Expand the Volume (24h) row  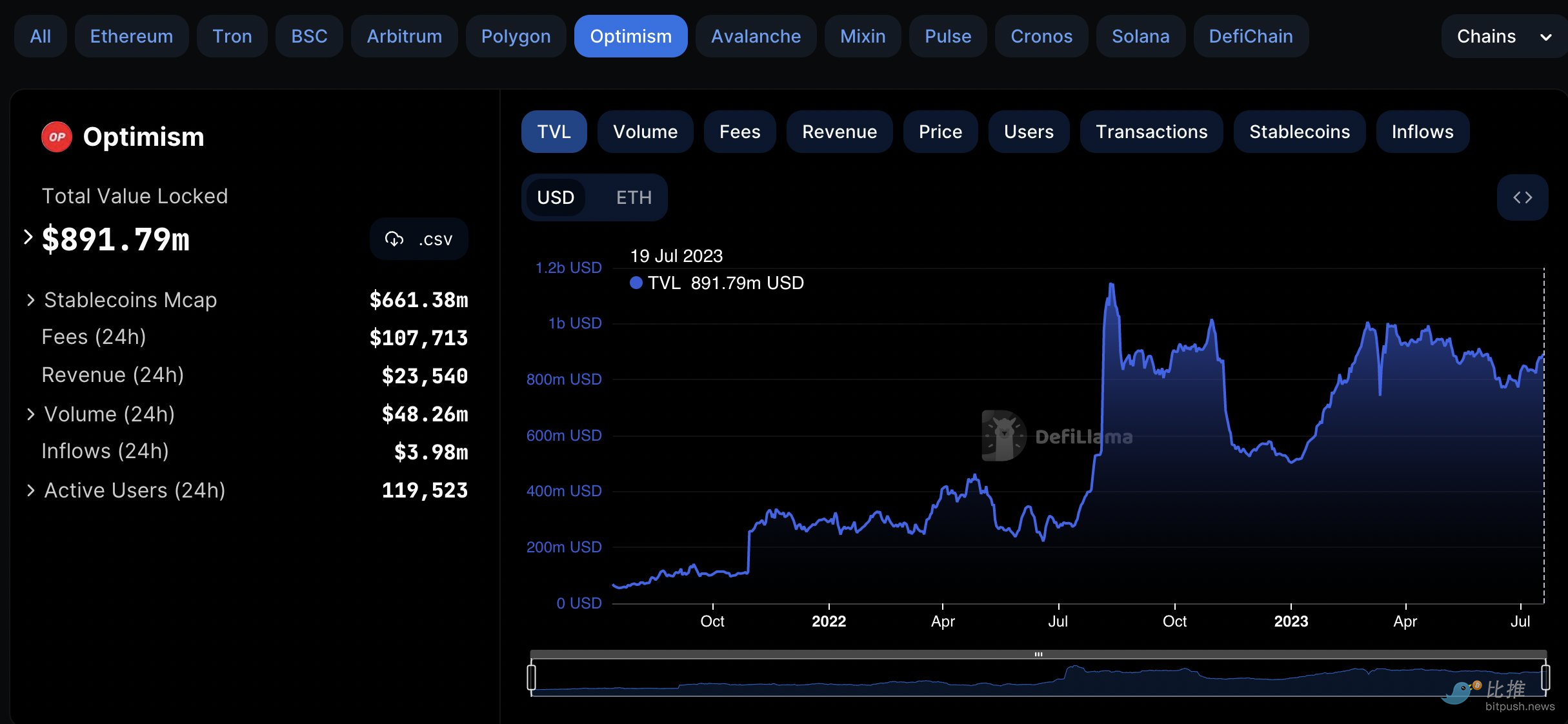pyautogui.click(x=30, y=414)
